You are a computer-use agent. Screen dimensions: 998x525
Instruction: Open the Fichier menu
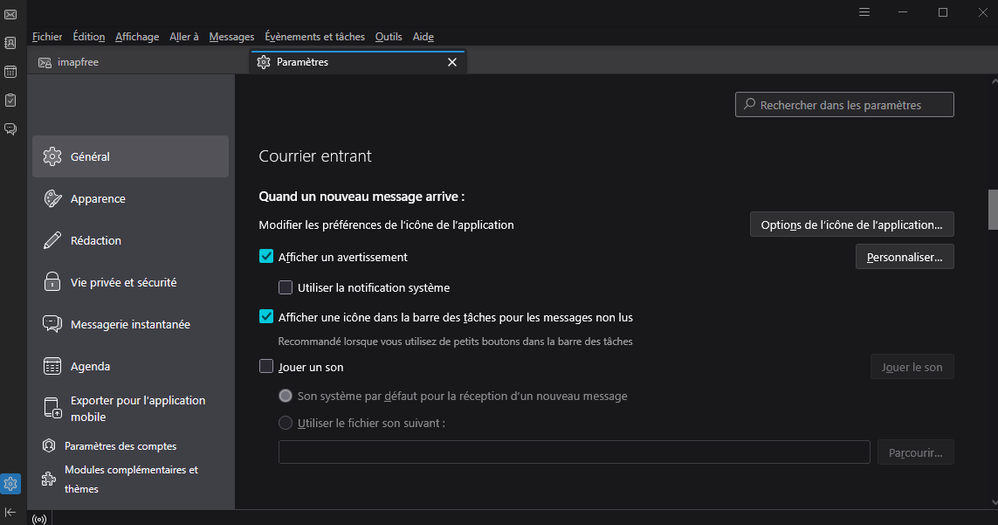point(47,37)
